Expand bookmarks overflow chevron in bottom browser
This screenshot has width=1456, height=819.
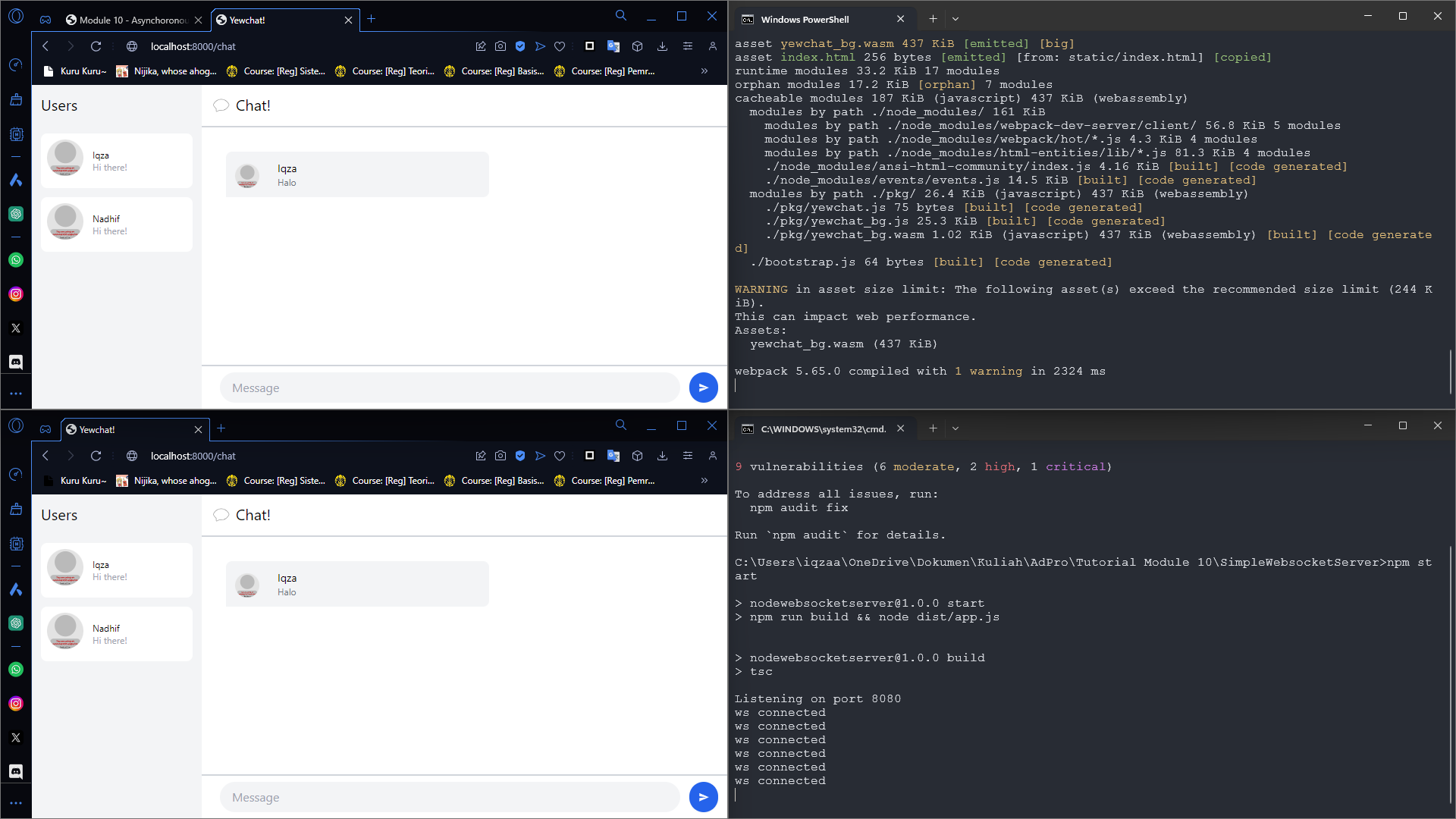pos(704,481)
